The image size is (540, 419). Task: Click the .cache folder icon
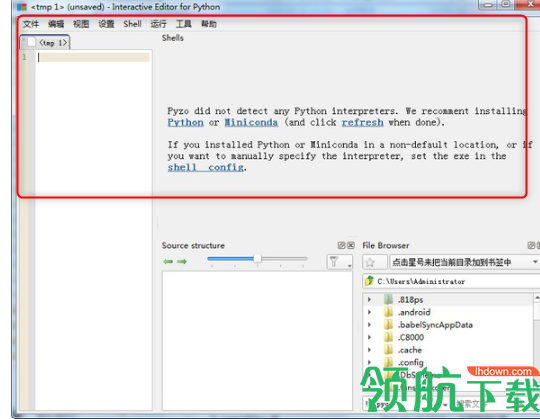point(388,350)
